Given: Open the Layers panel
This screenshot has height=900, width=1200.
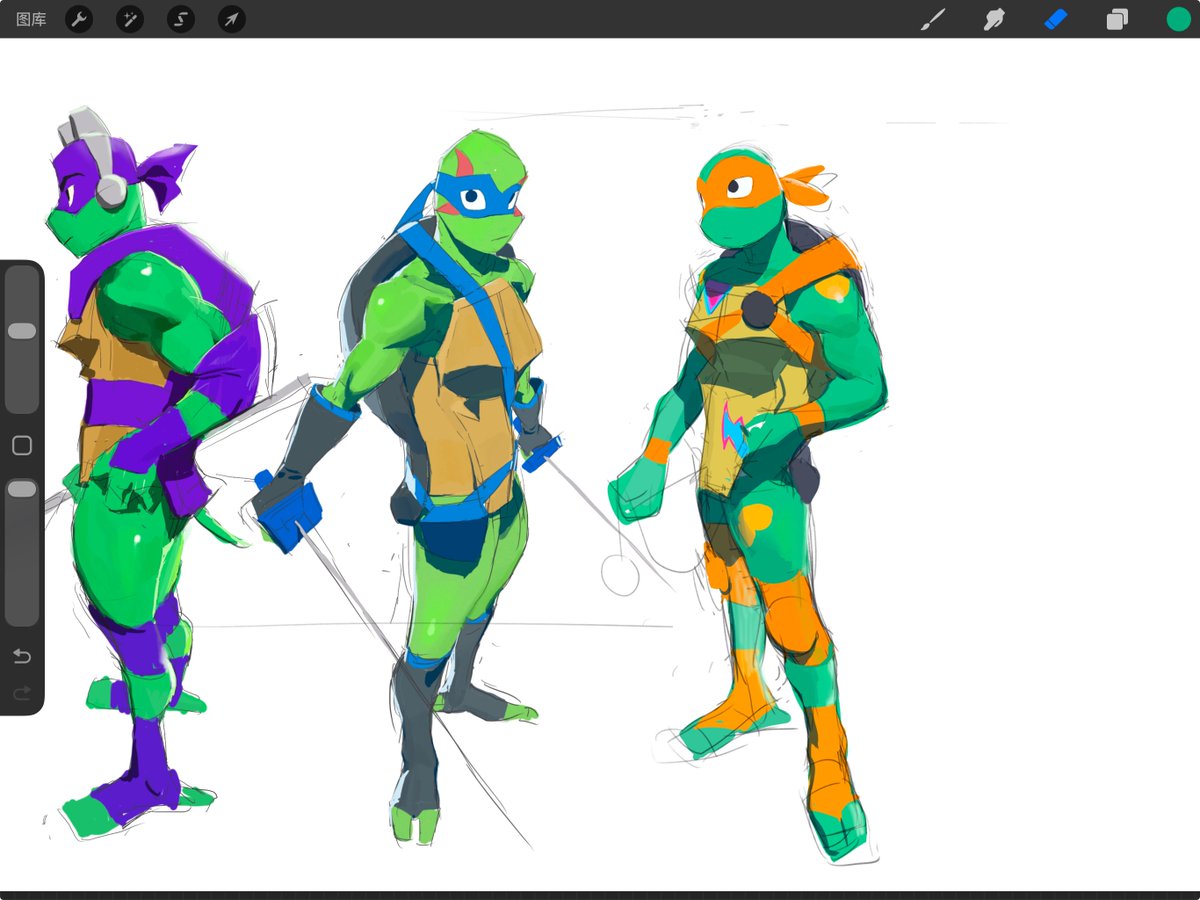Looking at the screenshot, I should (1117, 19).
